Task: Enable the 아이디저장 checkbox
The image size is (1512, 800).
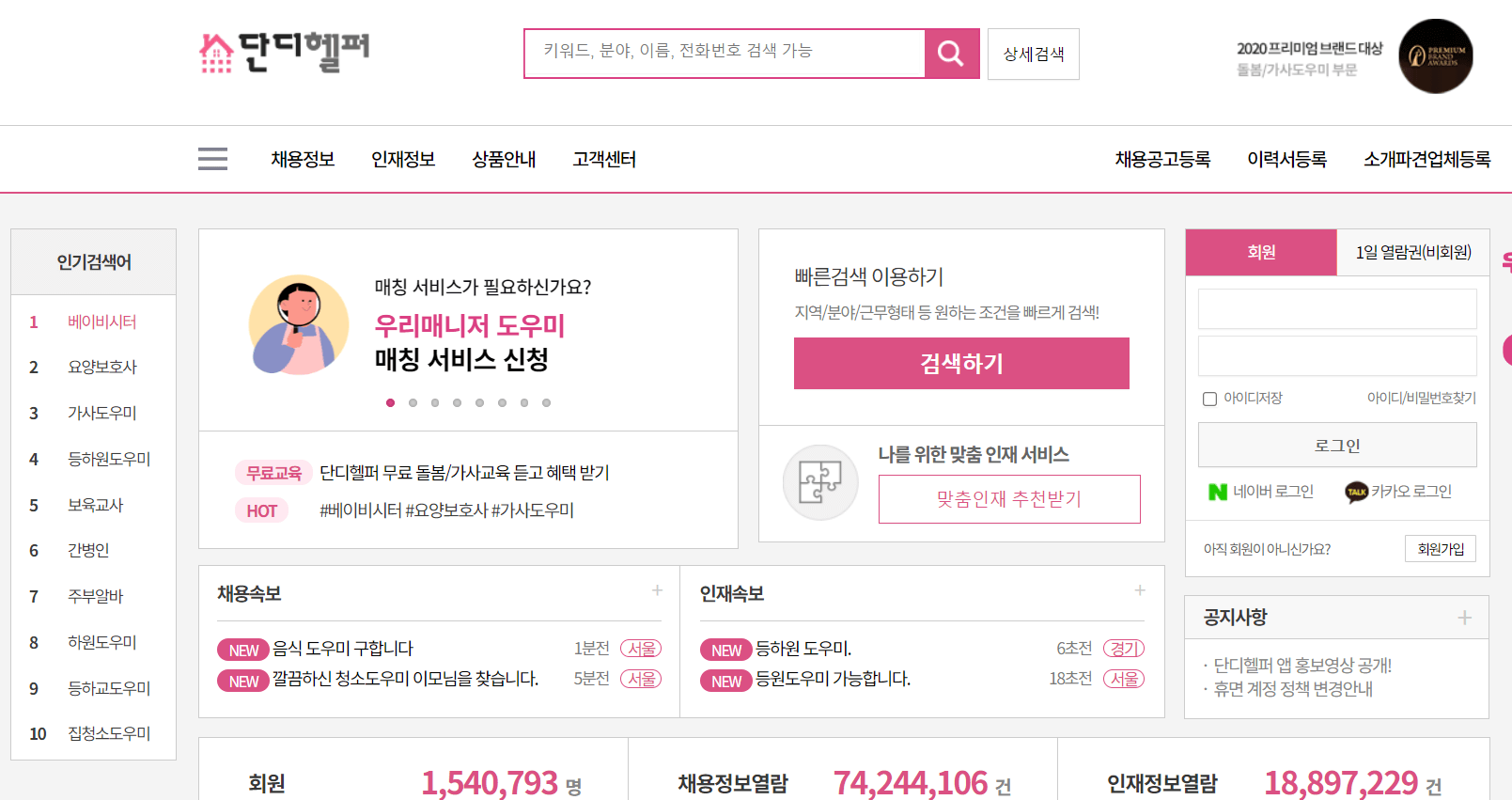Action: [1209, 399]
